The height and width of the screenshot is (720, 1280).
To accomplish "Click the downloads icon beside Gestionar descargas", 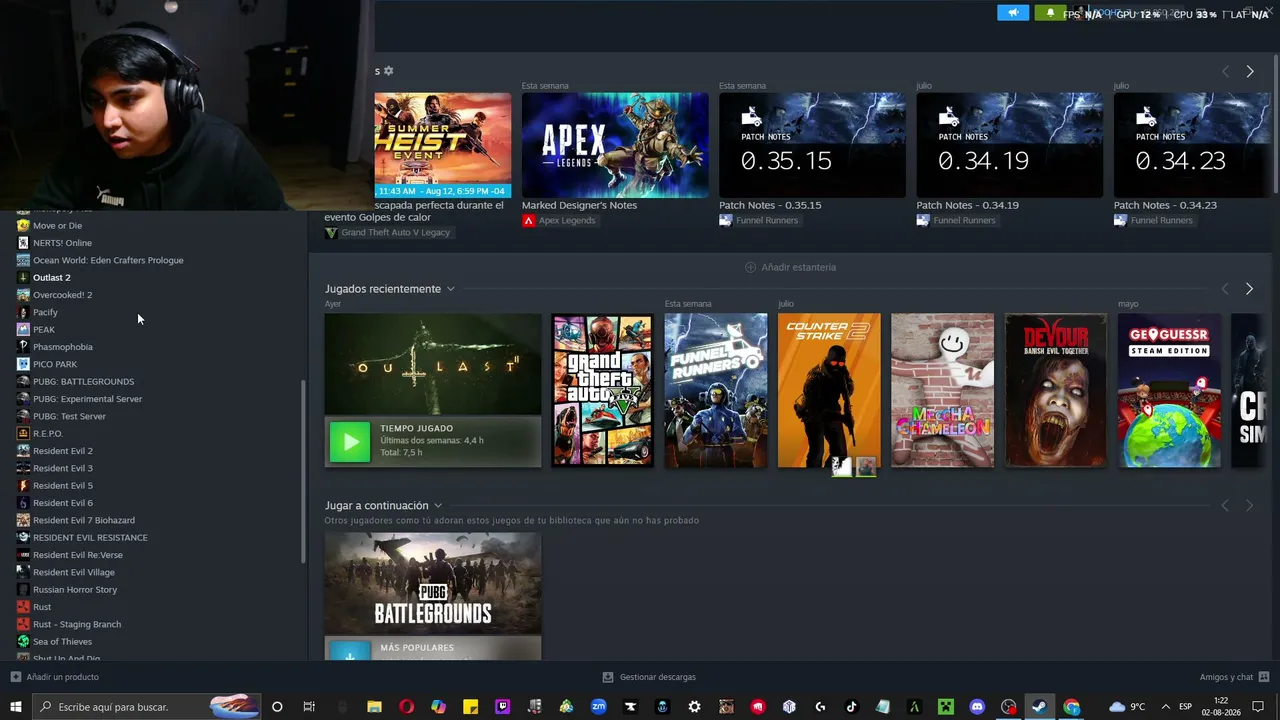I will pyautogui.click(x=608, y=677).
